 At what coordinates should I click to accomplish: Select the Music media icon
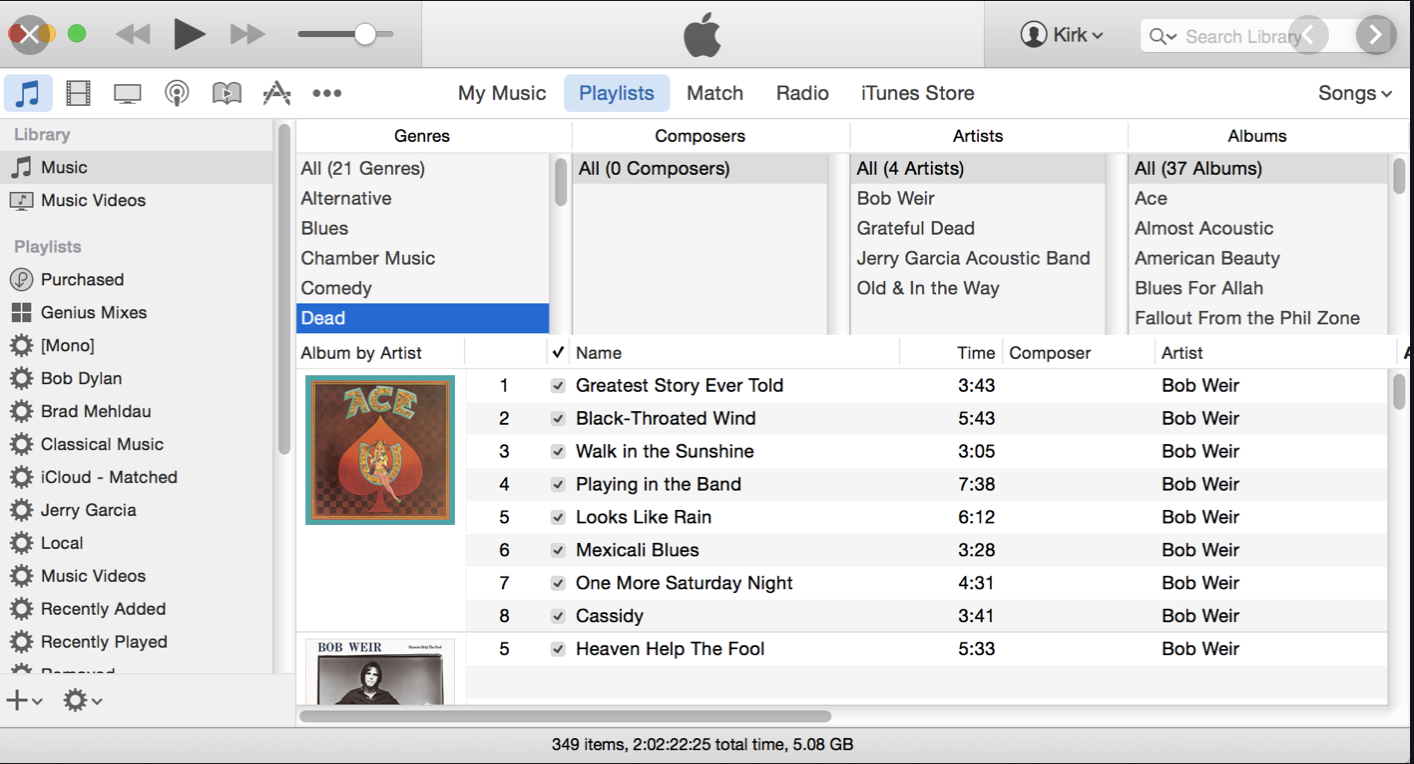click(x=28, y=93)
